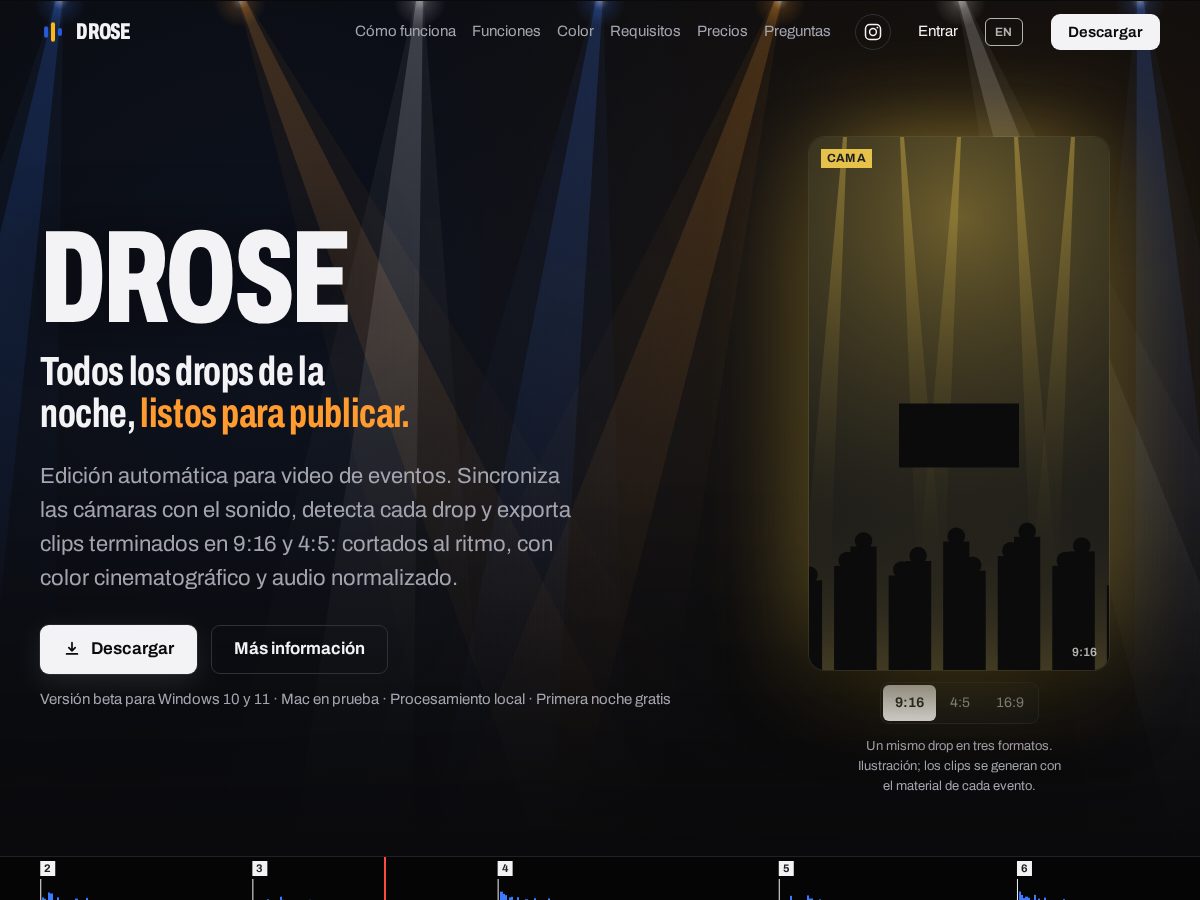Open the Cómo funciona section
Image resolution: width=1200 pixels, height=900 pixels.
[x=405, y=31]
